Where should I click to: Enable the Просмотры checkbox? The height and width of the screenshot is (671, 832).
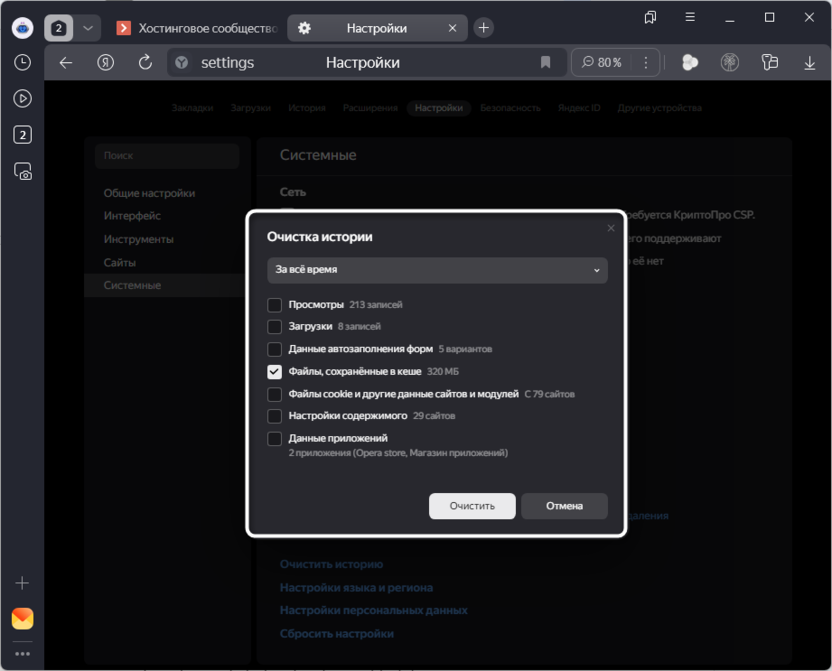coord(275,304)
